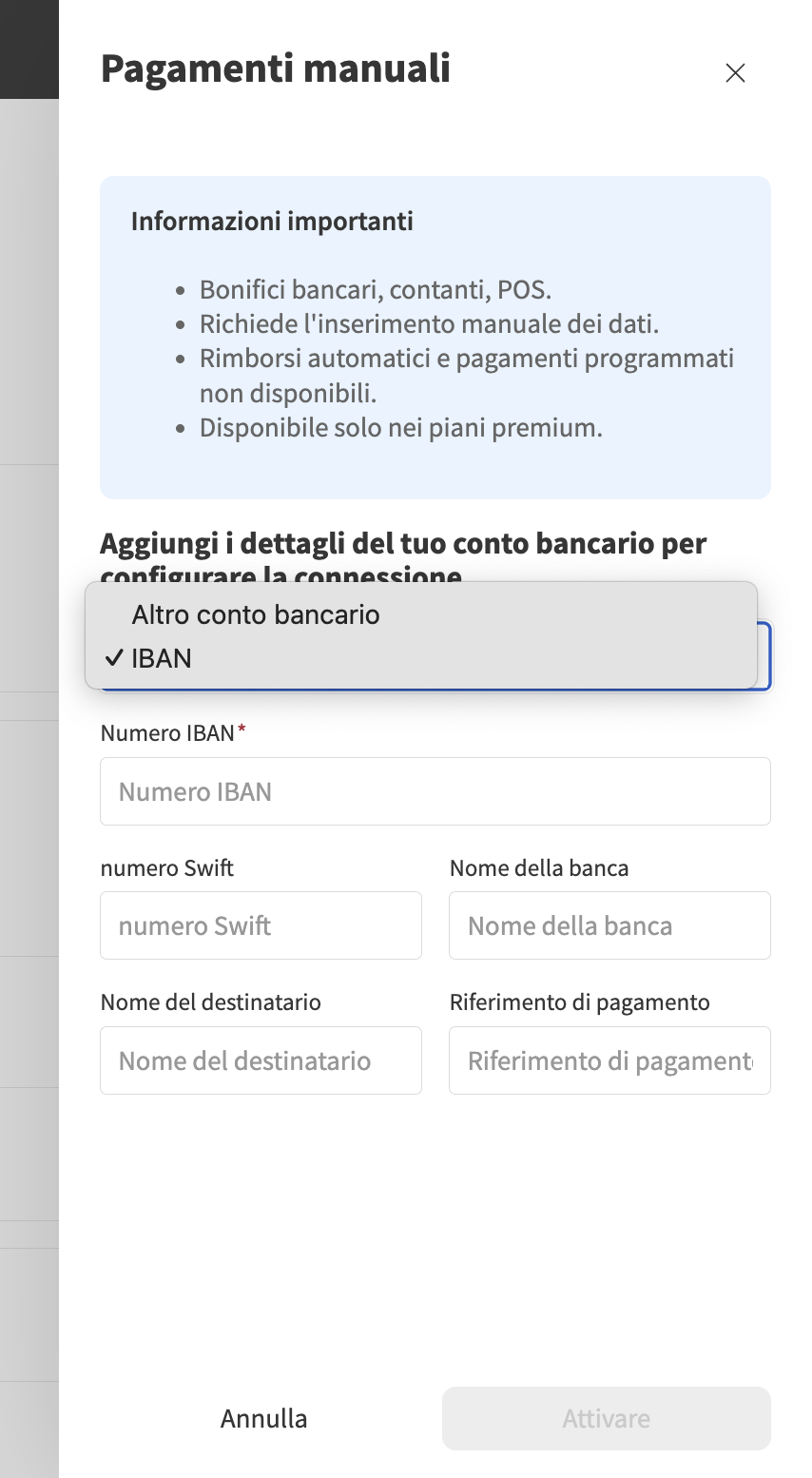The width and height of the screenshot is (812, 1478).
Task: Focus the Numero IBAN input field
Action: [435, 790]
